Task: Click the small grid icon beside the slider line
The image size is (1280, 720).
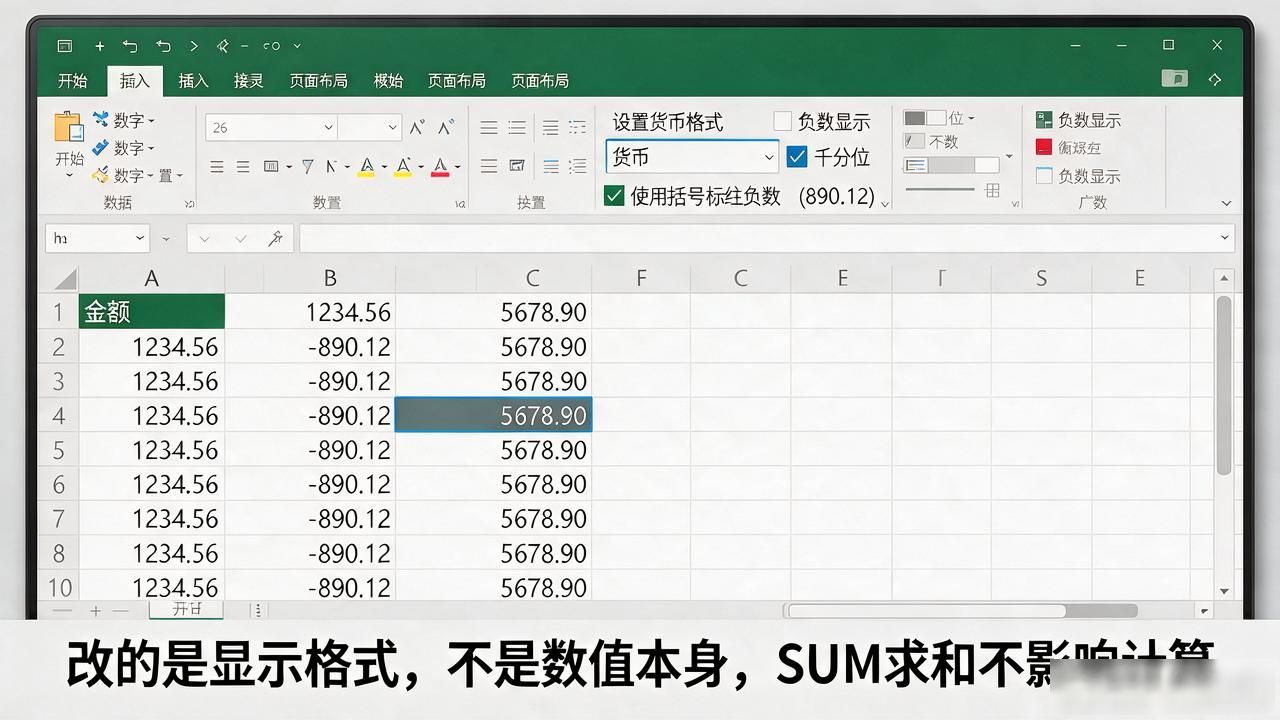Action: [992, 190]
